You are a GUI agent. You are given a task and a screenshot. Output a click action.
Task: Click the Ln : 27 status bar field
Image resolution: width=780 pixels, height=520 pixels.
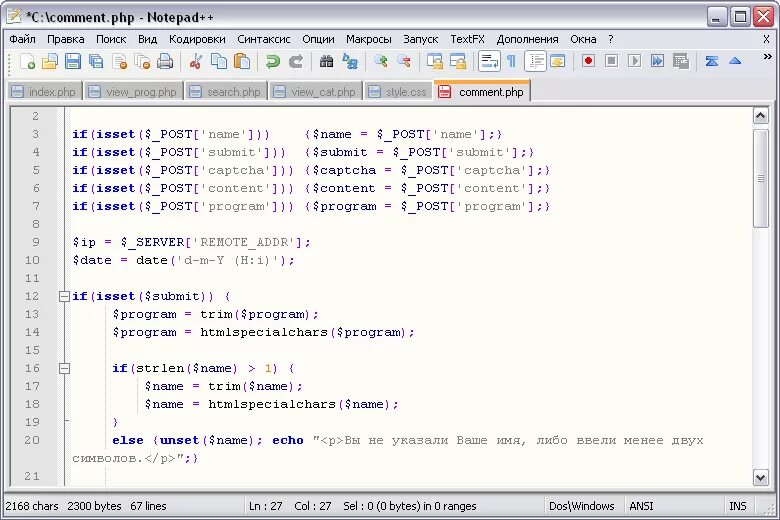(265, 506)
